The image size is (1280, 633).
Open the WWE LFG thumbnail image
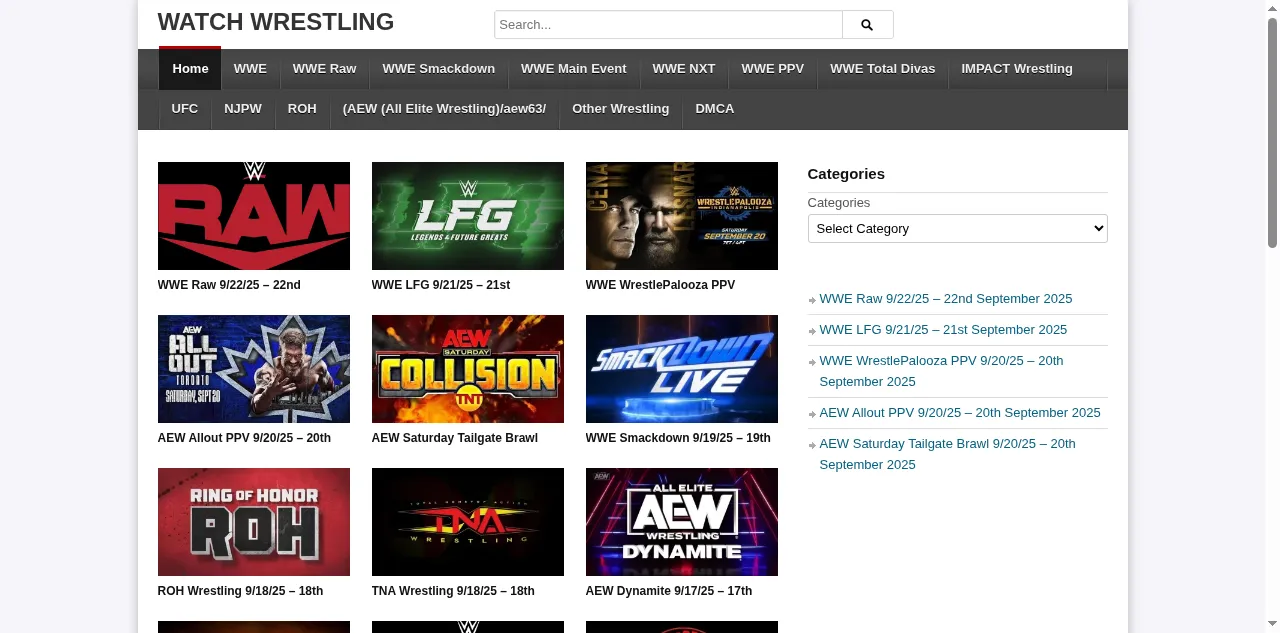[468, 216]
